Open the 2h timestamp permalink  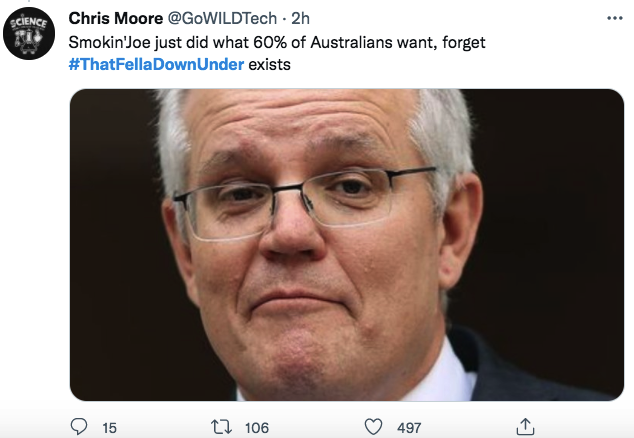pos(300,18)
